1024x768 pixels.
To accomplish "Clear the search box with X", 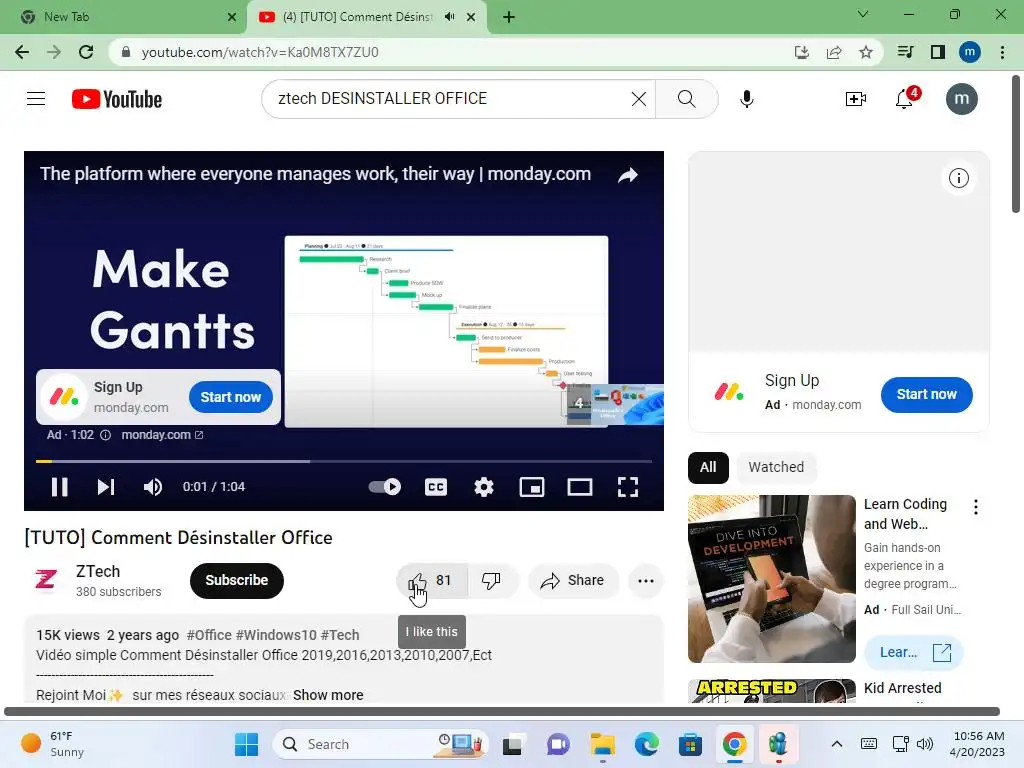I will (x=639, y=99).
